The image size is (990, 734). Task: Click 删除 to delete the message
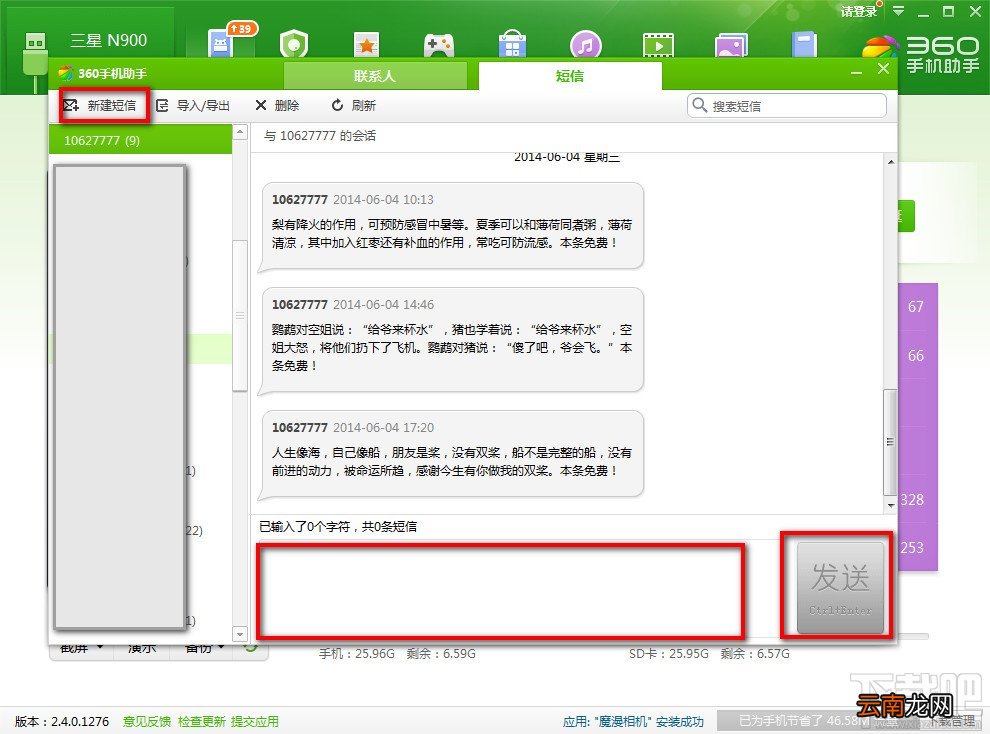(277, 105)
